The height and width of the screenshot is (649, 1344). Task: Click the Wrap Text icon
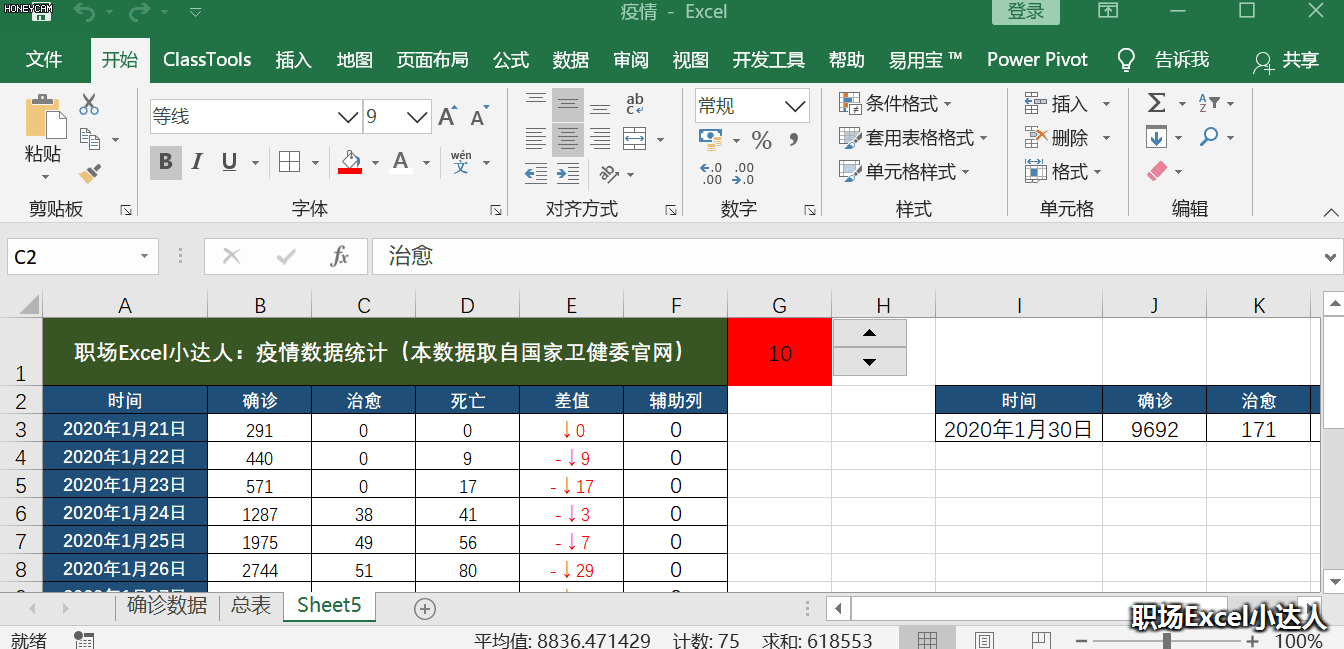635,104
